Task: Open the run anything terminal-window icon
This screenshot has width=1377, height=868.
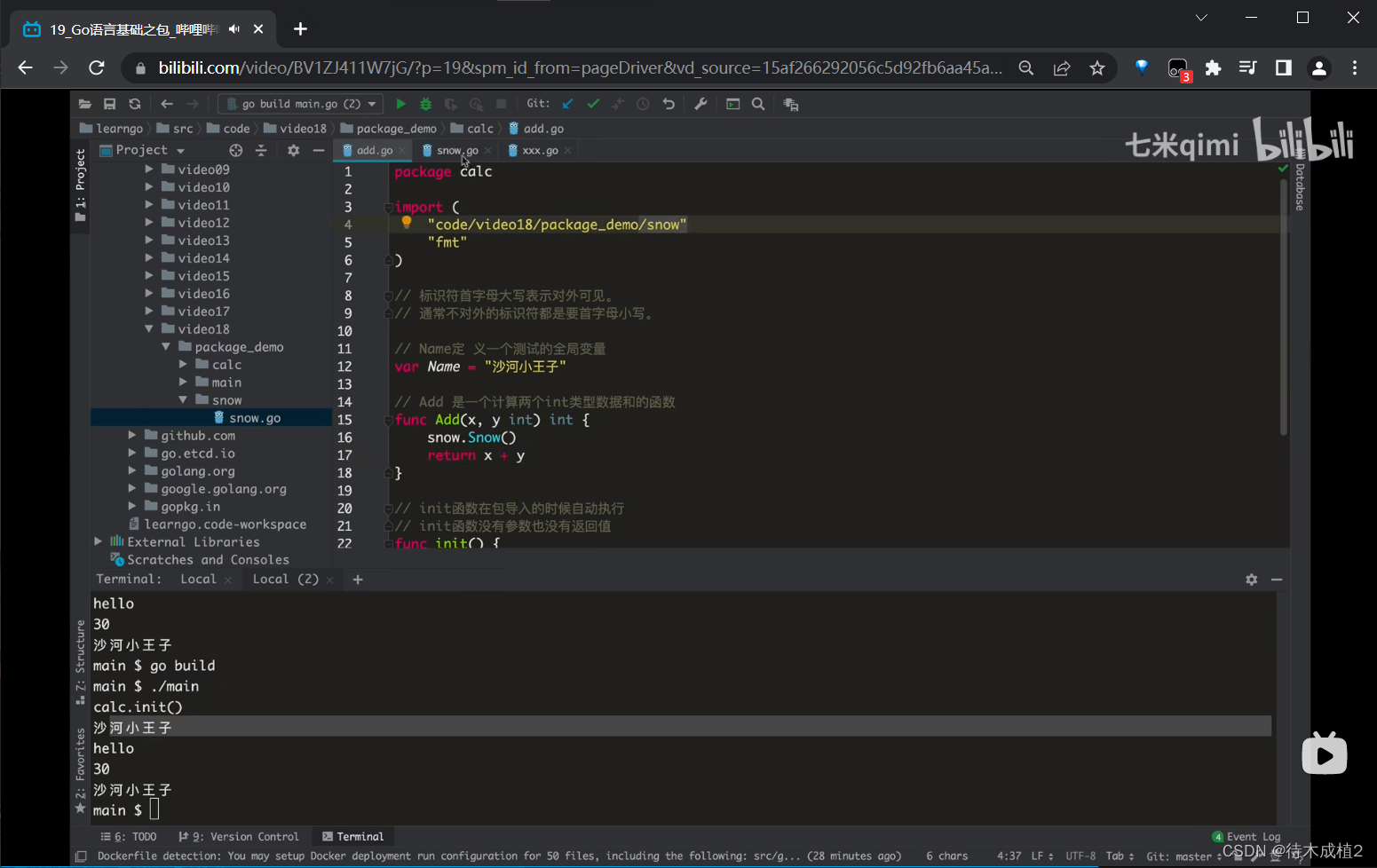Action: point(733,104)
